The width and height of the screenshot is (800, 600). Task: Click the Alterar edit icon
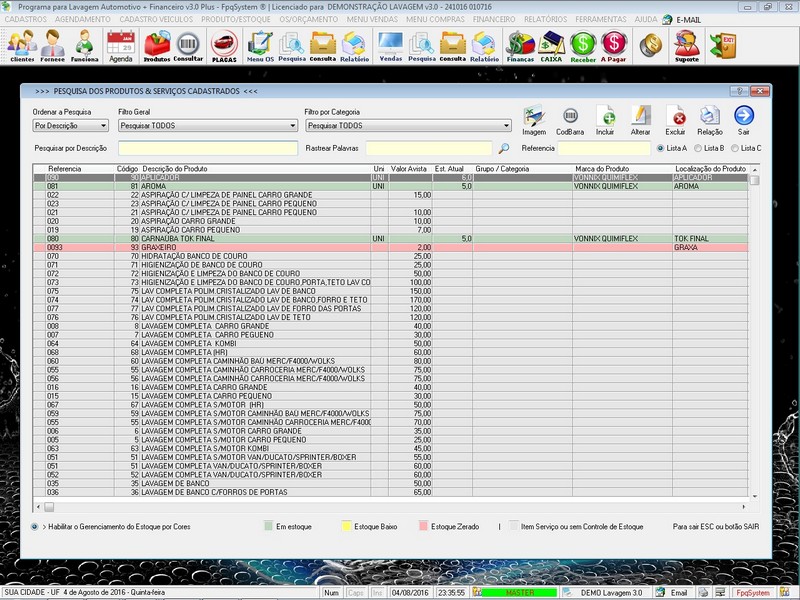pos(640,120)
